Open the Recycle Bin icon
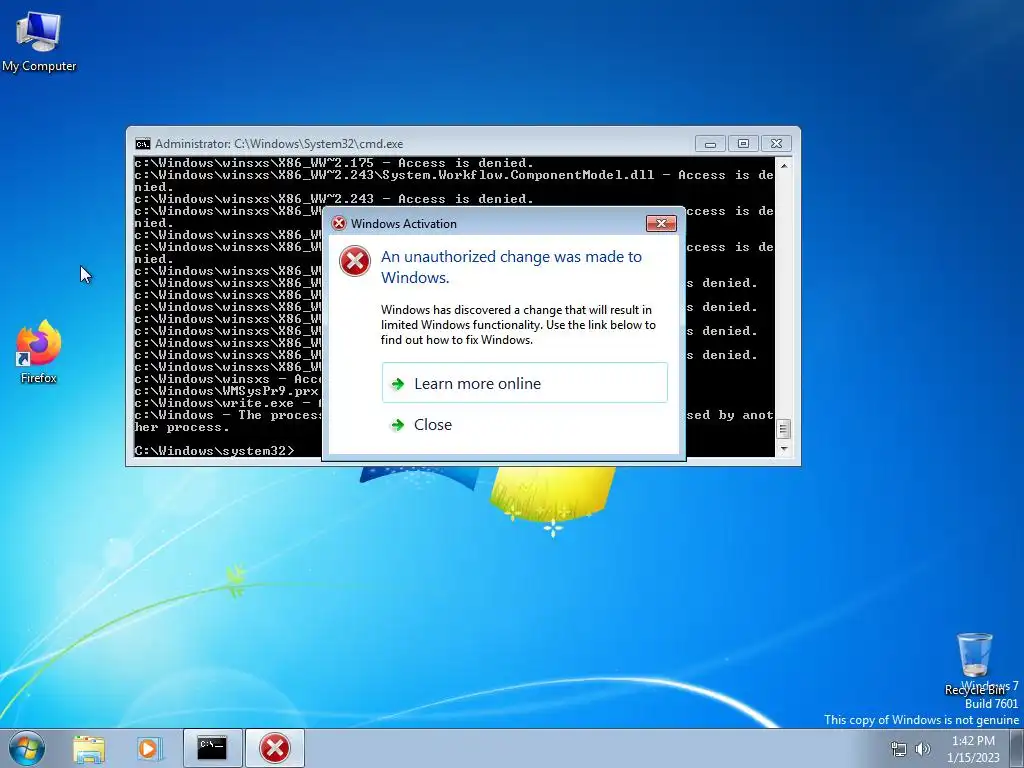 pos(974,664)
